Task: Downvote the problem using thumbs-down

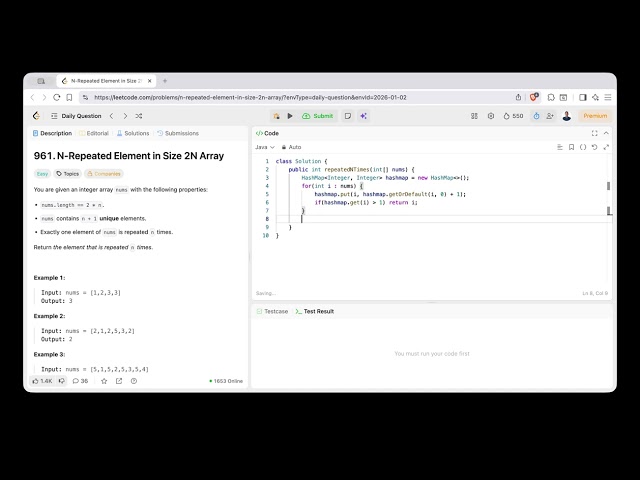Action: coord(61,381)
